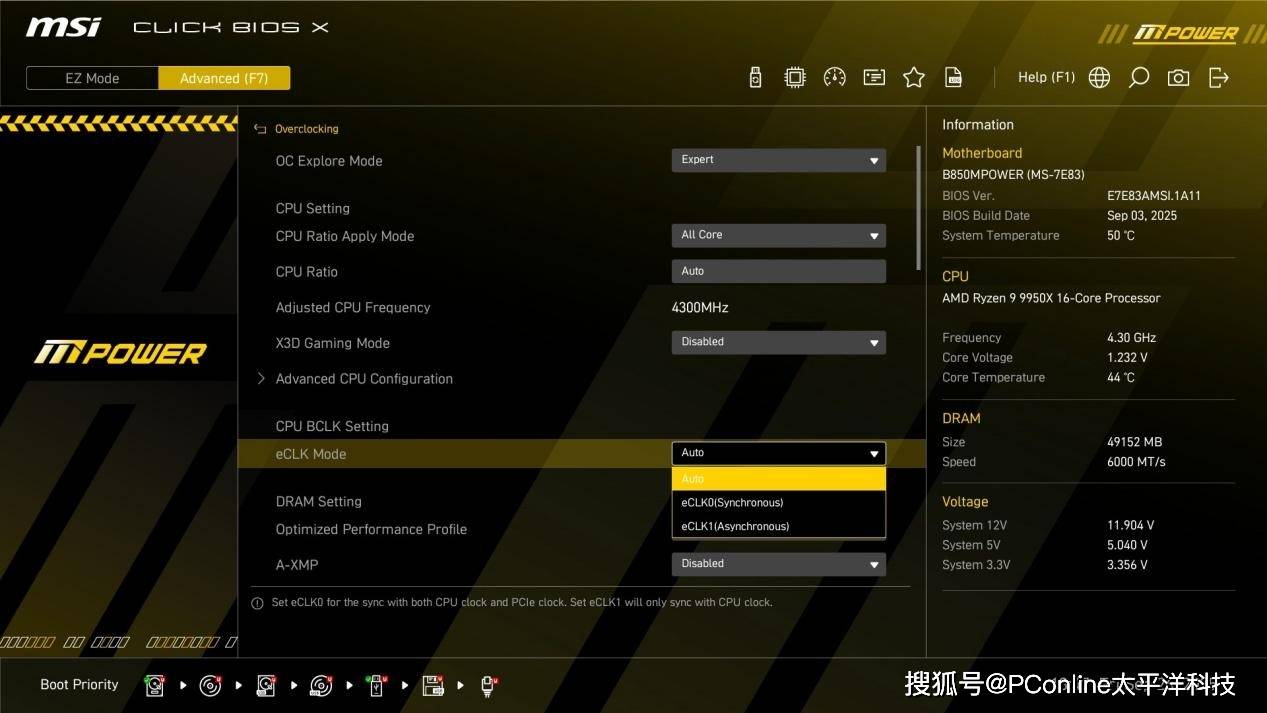The height and width of the screenshot is (713, 1267).
Task: Open the X3D Gaming Mode dropdown
Action: (x=778, y=342)
